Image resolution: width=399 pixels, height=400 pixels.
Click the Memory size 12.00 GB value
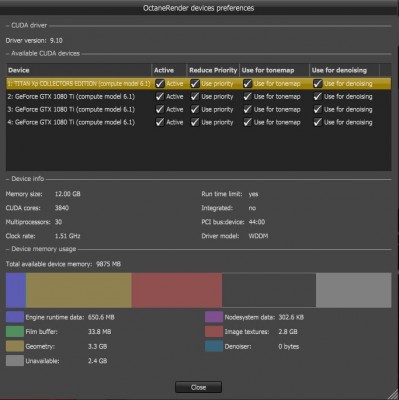67,194
